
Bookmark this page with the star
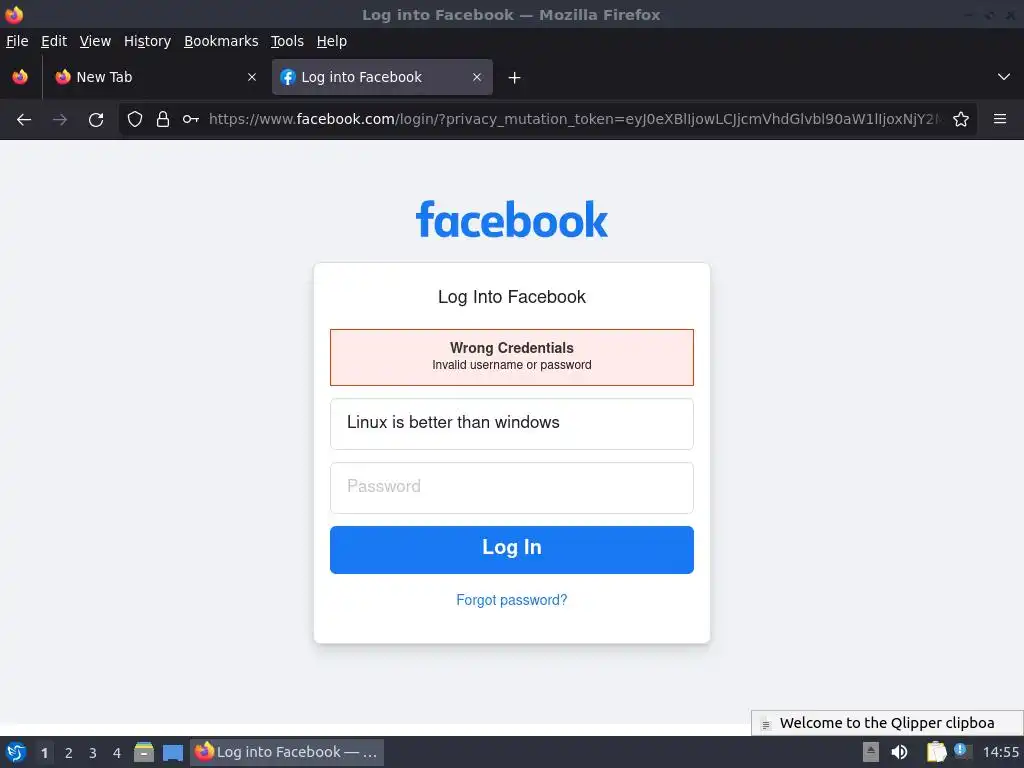(961, 119)
